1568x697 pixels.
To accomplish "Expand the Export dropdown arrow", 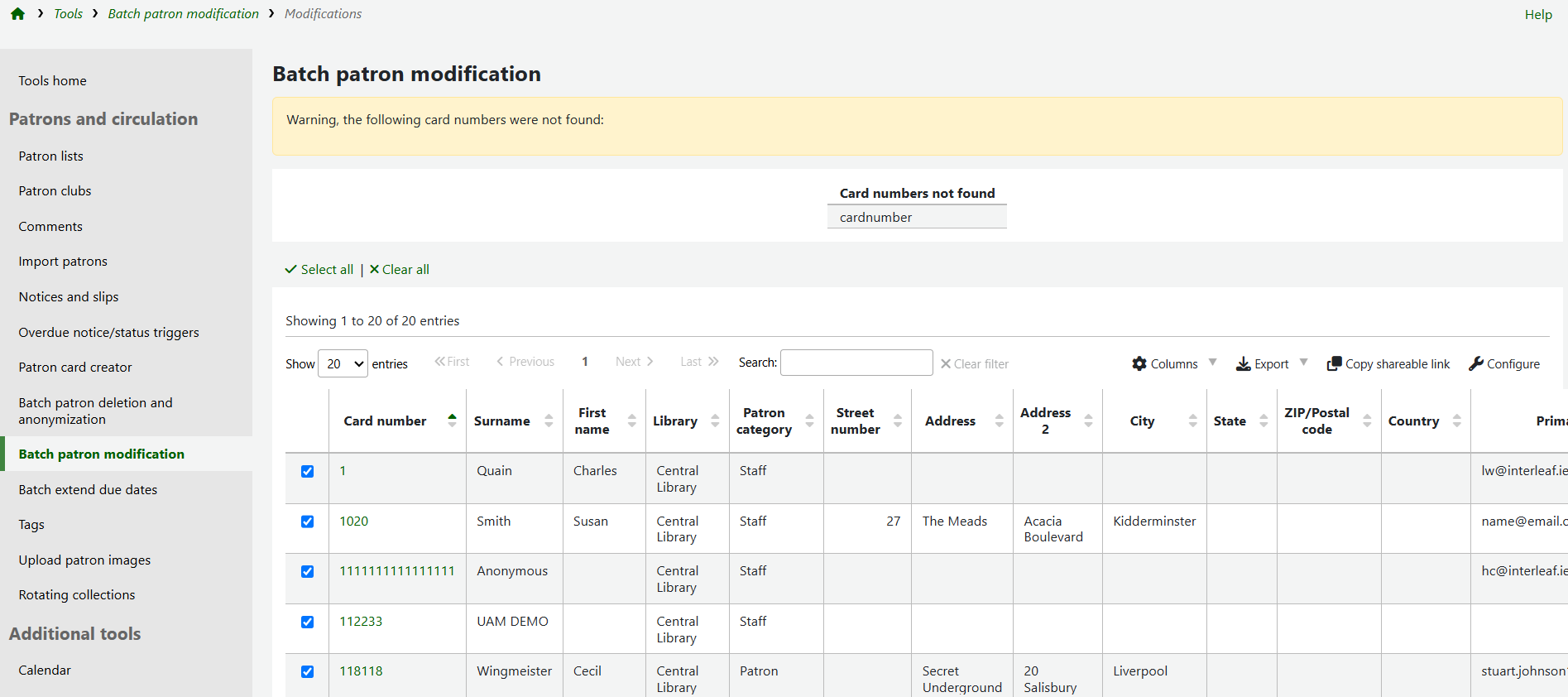I will pos(1303,363).
